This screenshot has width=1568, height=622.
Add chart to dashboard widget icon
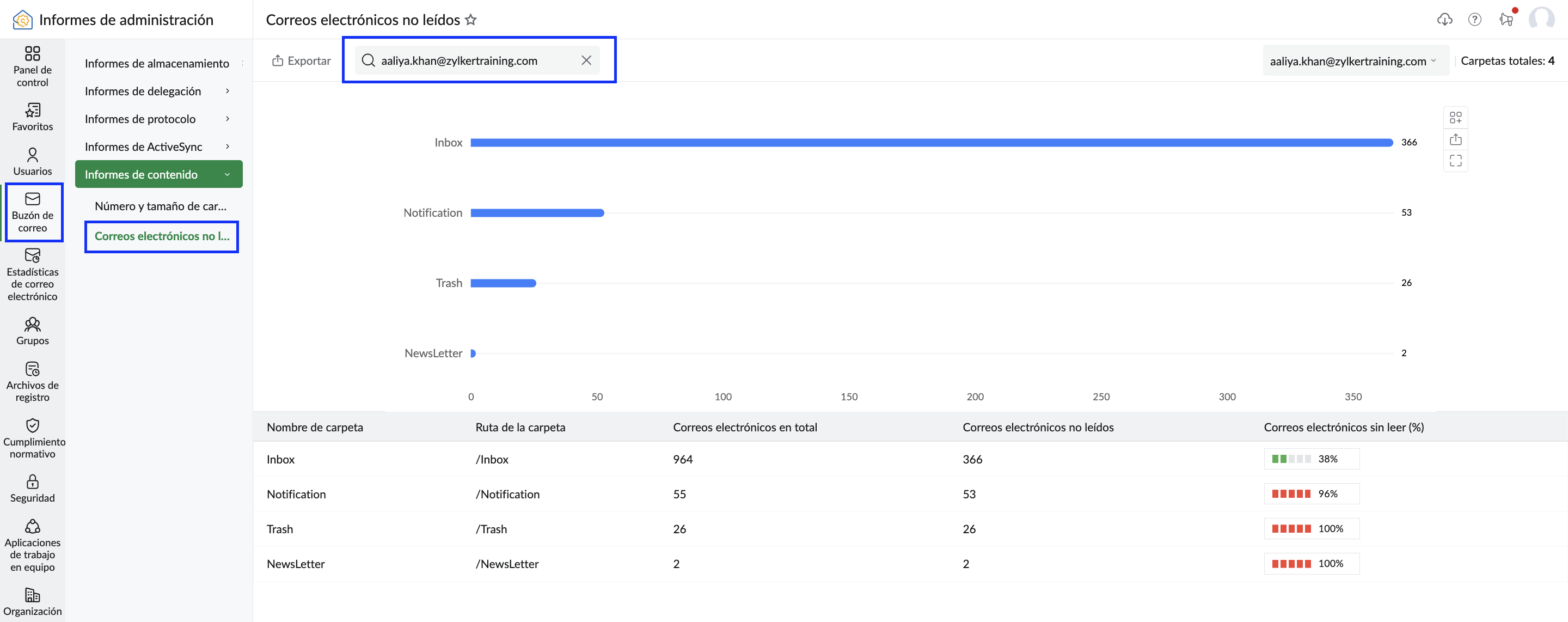(x=1455, y=118)
